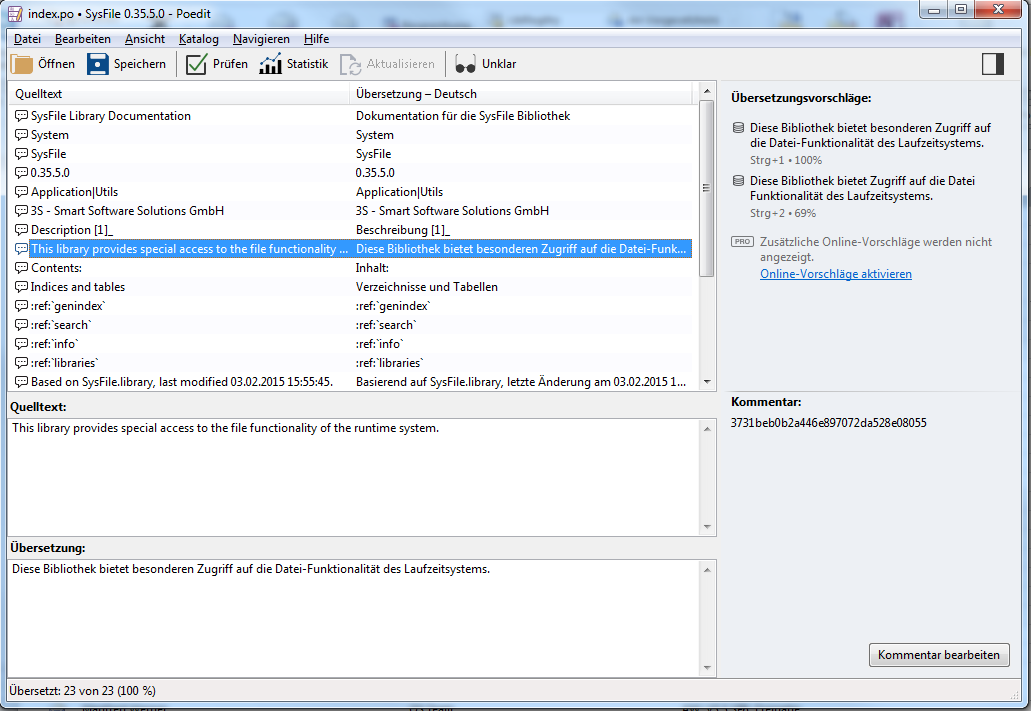Click the PRO badge icon
The width and height of the screenshot is (1031, 711).
[x=741, y=242]
